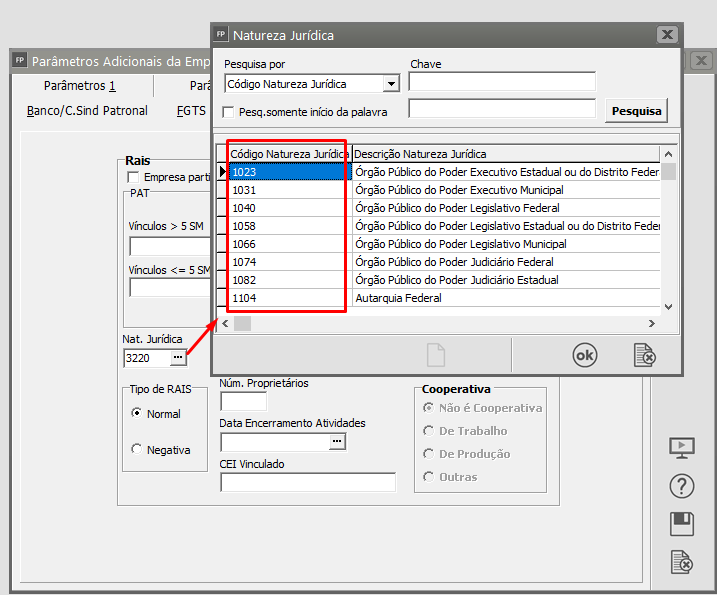Click the discard document icon at bottom right
The width and height of the screenshot is (717, 595).
pos(681,562)
